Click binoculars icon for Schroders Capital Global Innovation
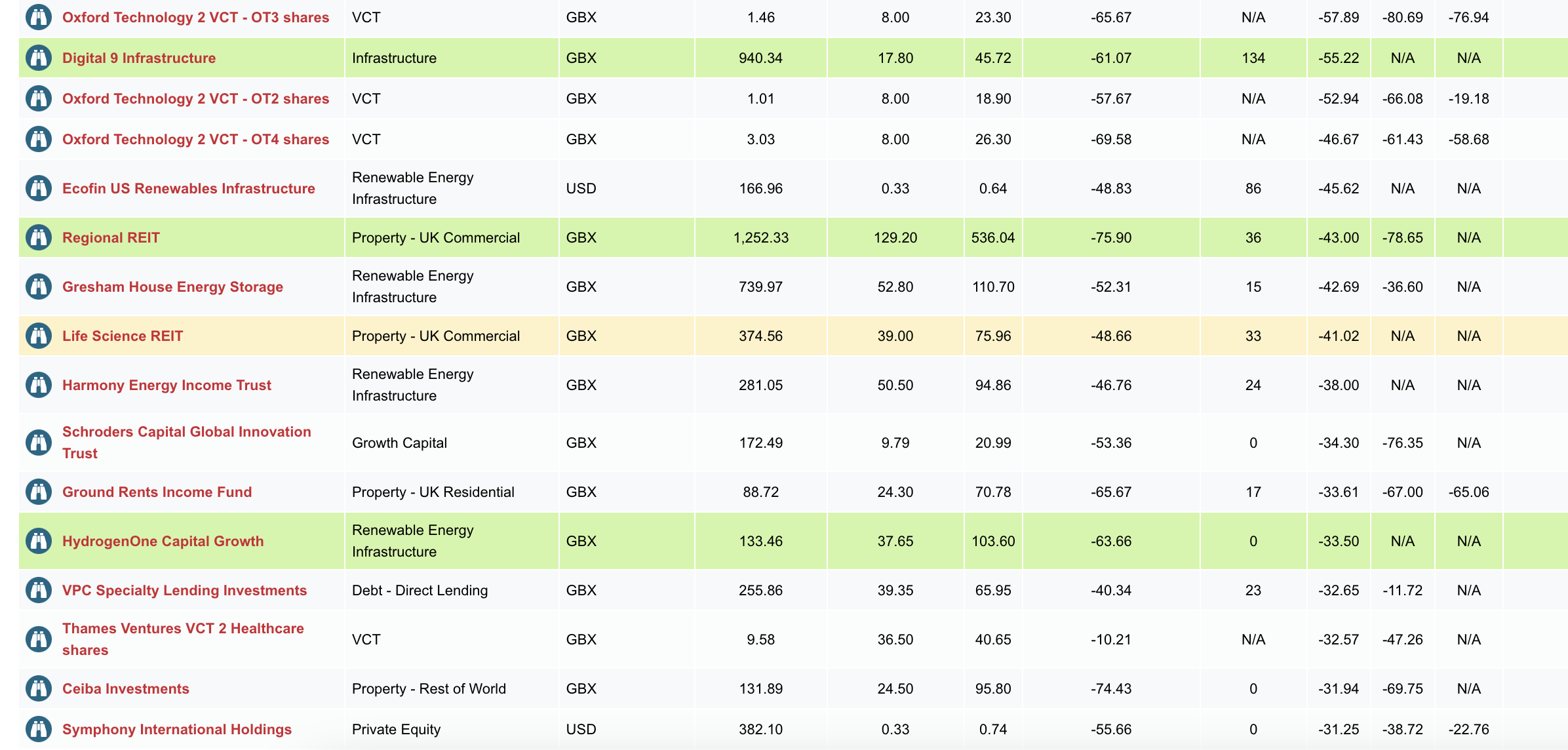Image resolution: width=1568 pixels, height=750 pixels. point(39,443)
